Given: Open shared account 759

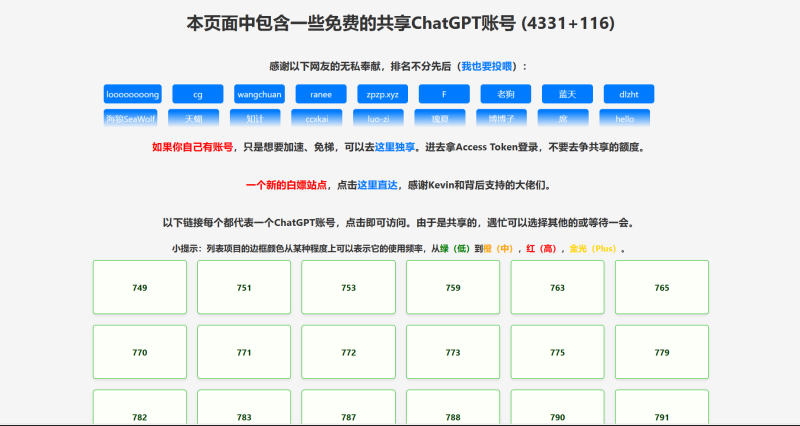Looking at the screenshot, I should [x=453, y=287].
